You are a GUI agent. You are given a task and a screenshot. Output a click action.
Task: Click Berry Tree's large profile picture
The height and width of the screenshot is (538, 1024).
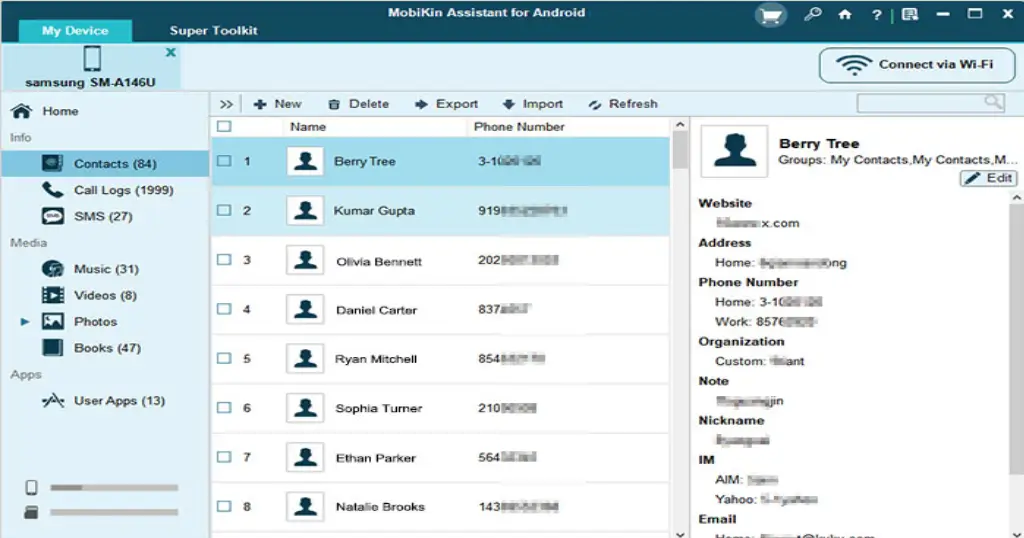734,151
